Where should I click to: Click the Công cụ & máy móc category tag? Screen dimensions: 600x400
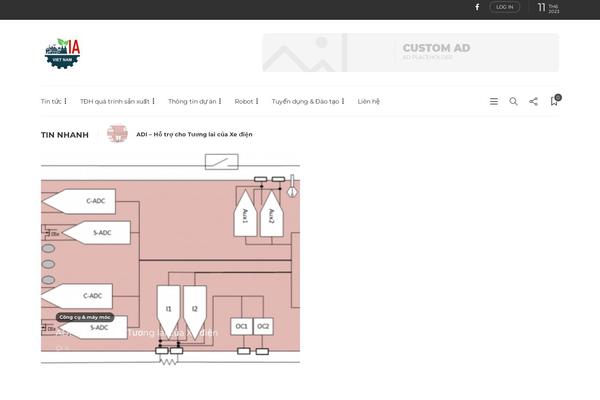tap(85, 317)
